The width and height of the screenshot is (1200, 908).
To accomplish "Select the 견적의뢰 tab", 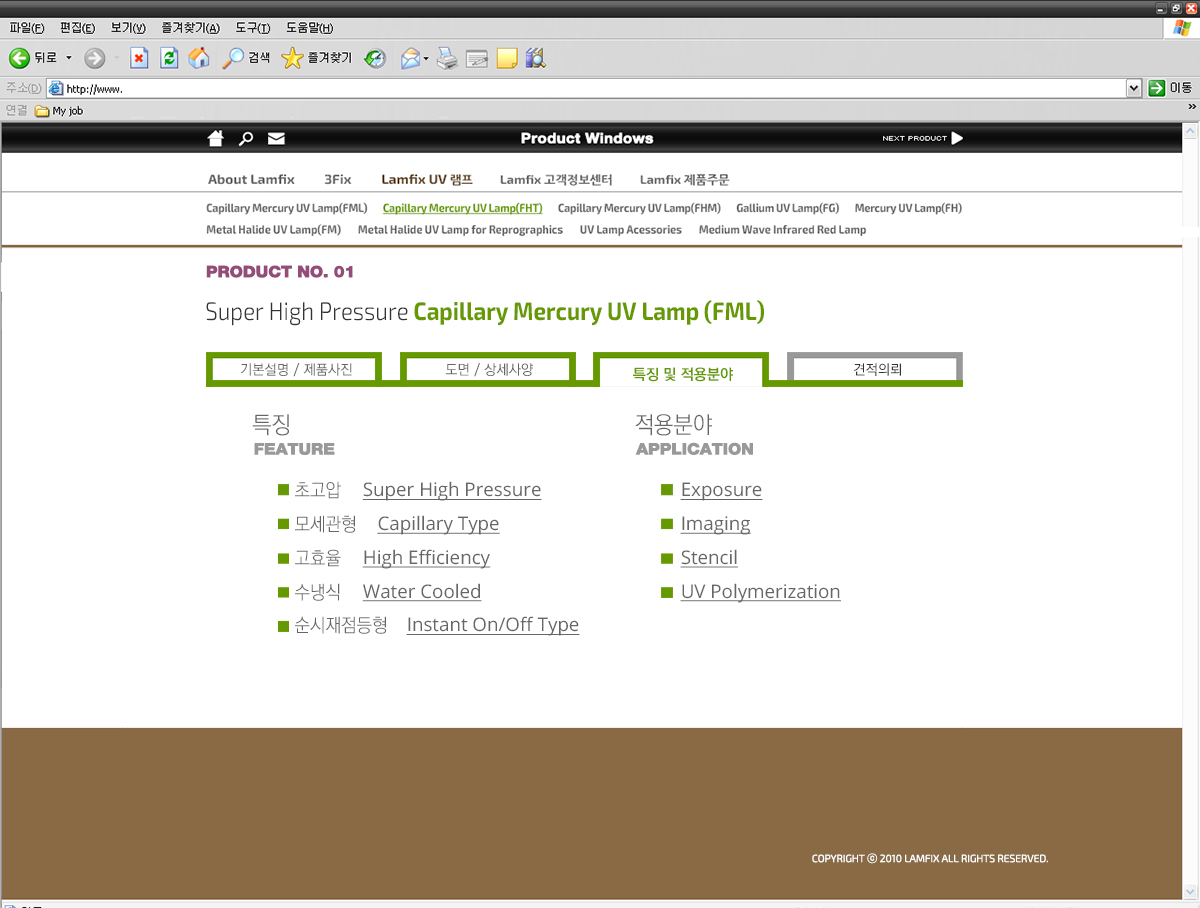I will [x=876, y=369].
